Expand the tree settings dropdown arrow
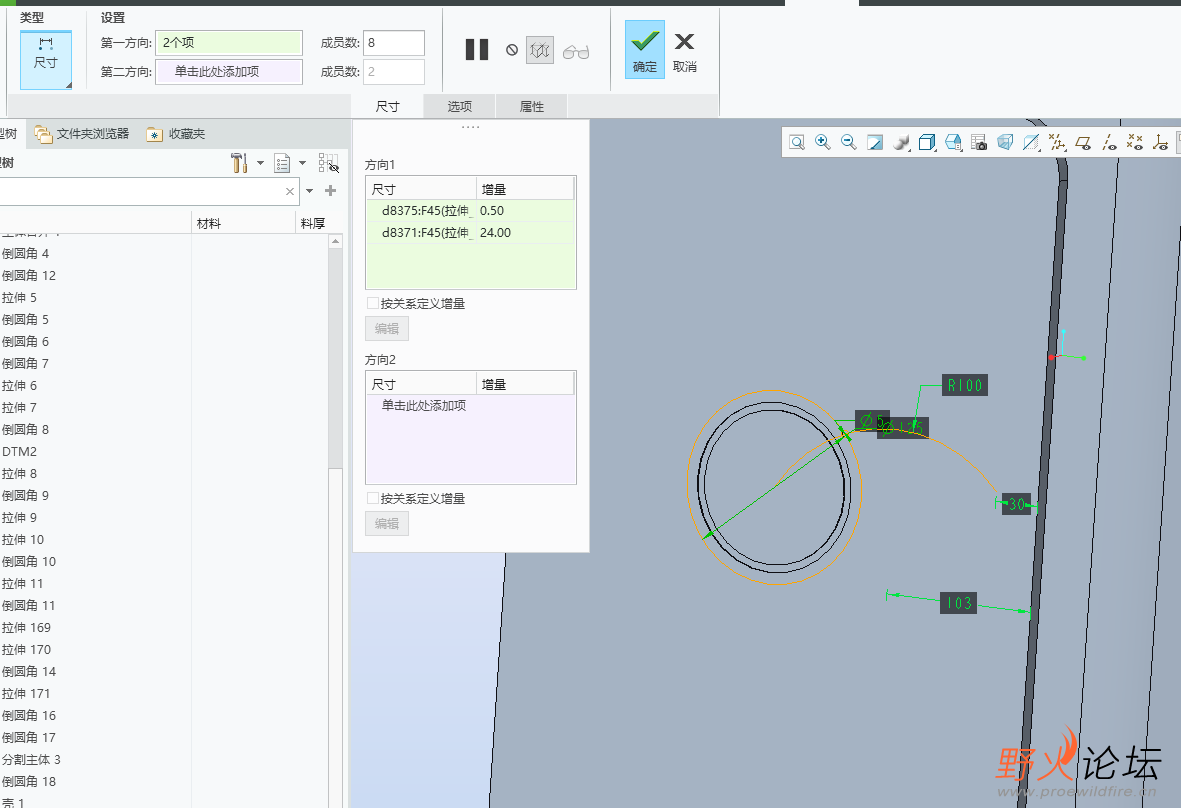 point(261,163)
